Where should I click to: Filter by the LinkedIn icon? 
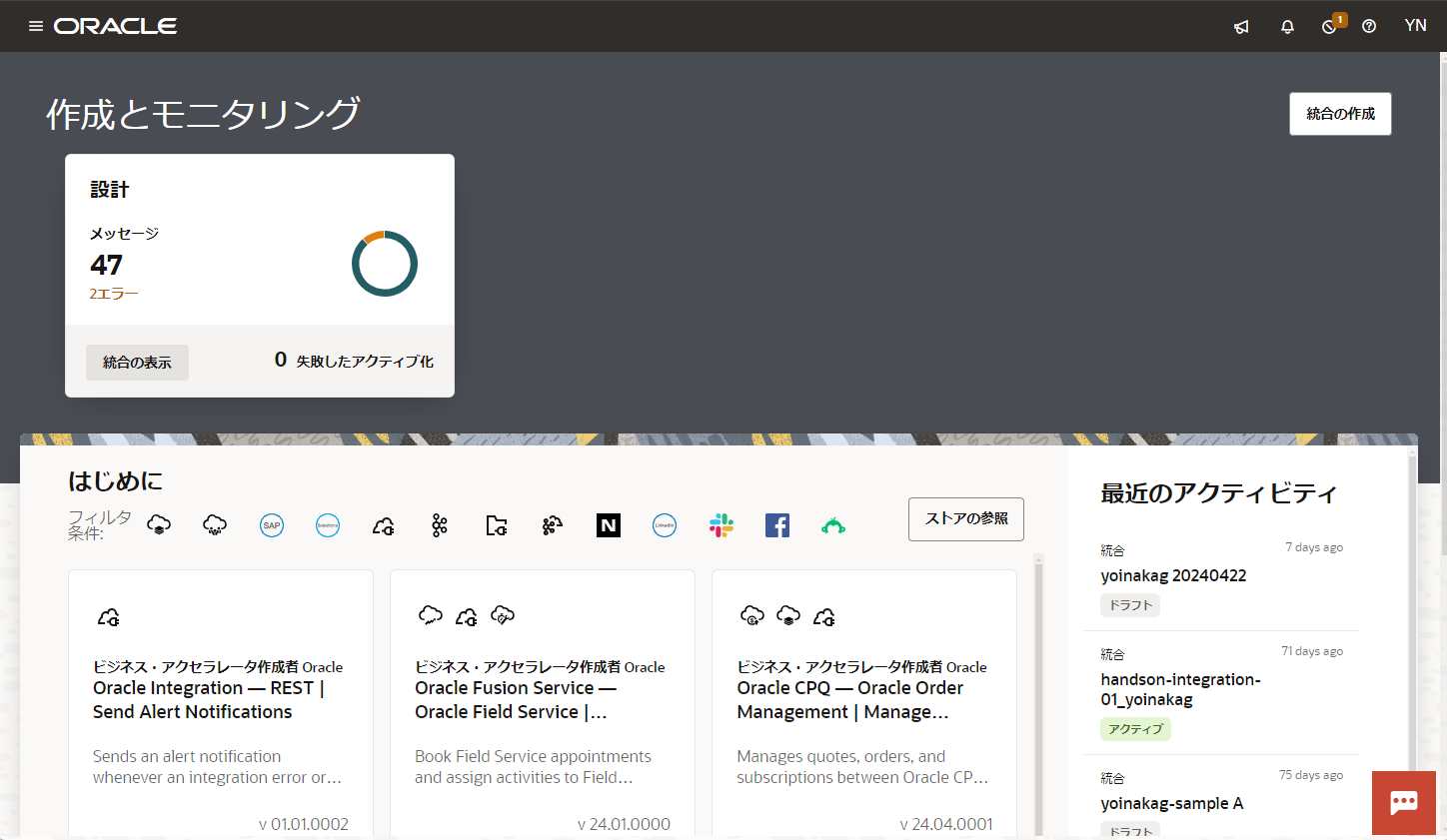pyautogui.click(x=665, y=525)
